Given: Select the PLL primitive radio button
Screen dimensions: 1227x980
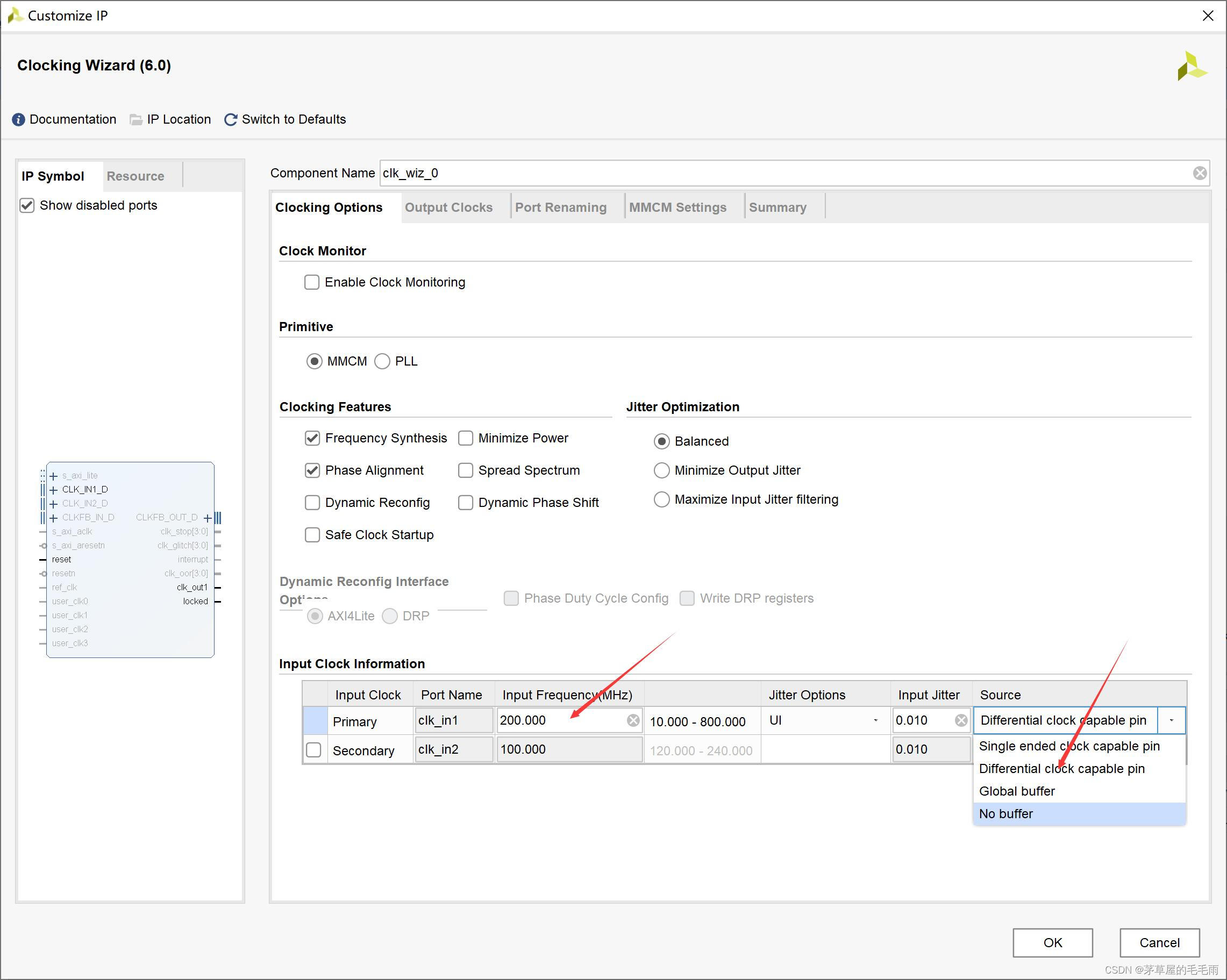Looking at the screenshot, I should 382,361.
